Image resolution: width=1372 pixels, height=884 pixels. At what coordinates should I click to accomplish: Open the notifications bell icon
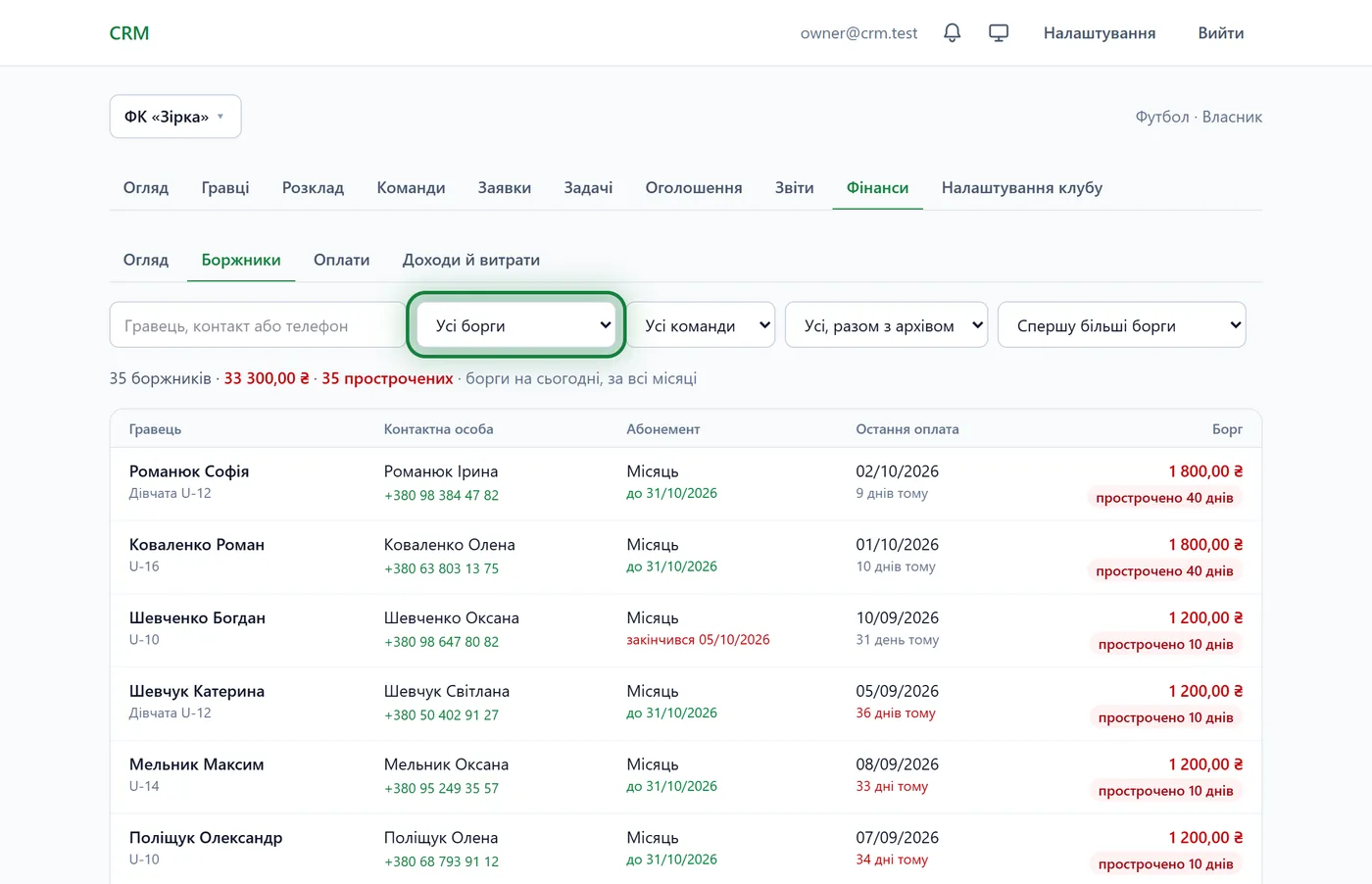coord(952,33)
